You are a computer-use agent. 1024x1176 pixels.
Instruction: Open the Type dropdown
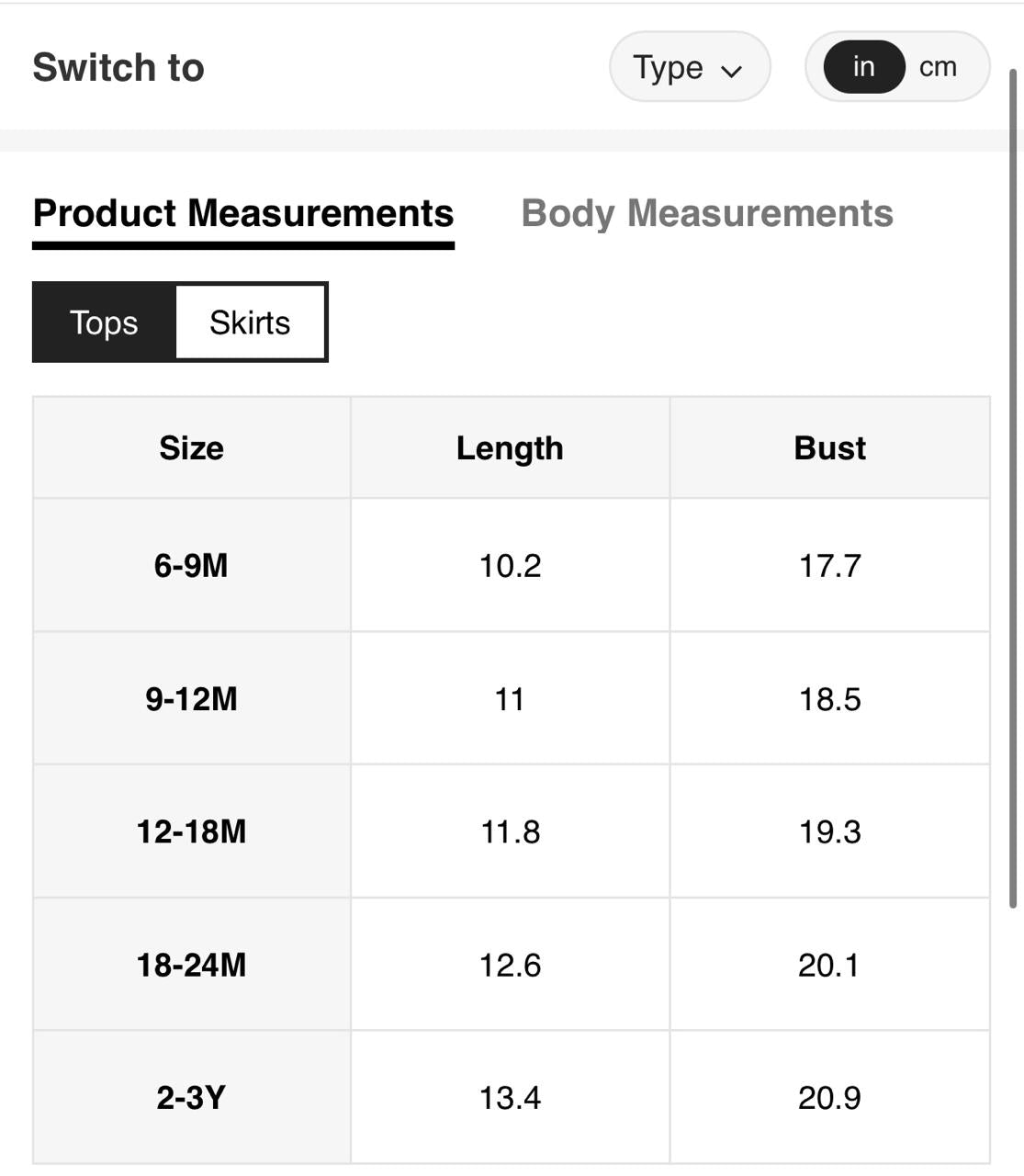(x=689, y=67)
